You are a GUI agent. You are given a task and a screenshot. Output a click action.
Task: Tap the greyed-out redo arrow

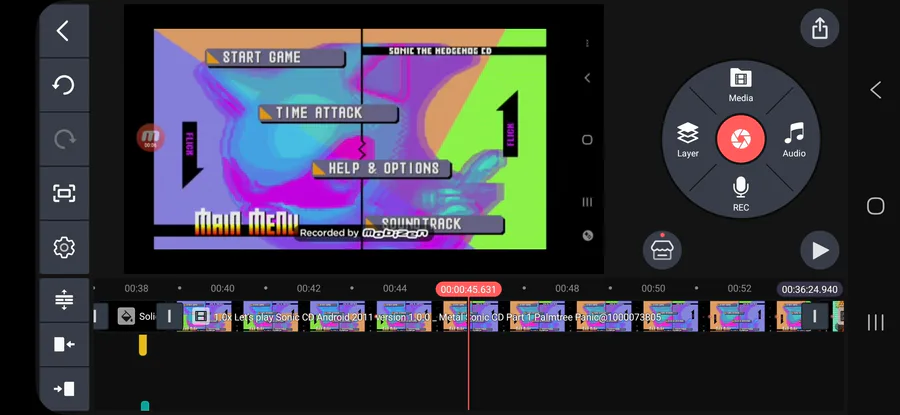(x=63, y=139)
